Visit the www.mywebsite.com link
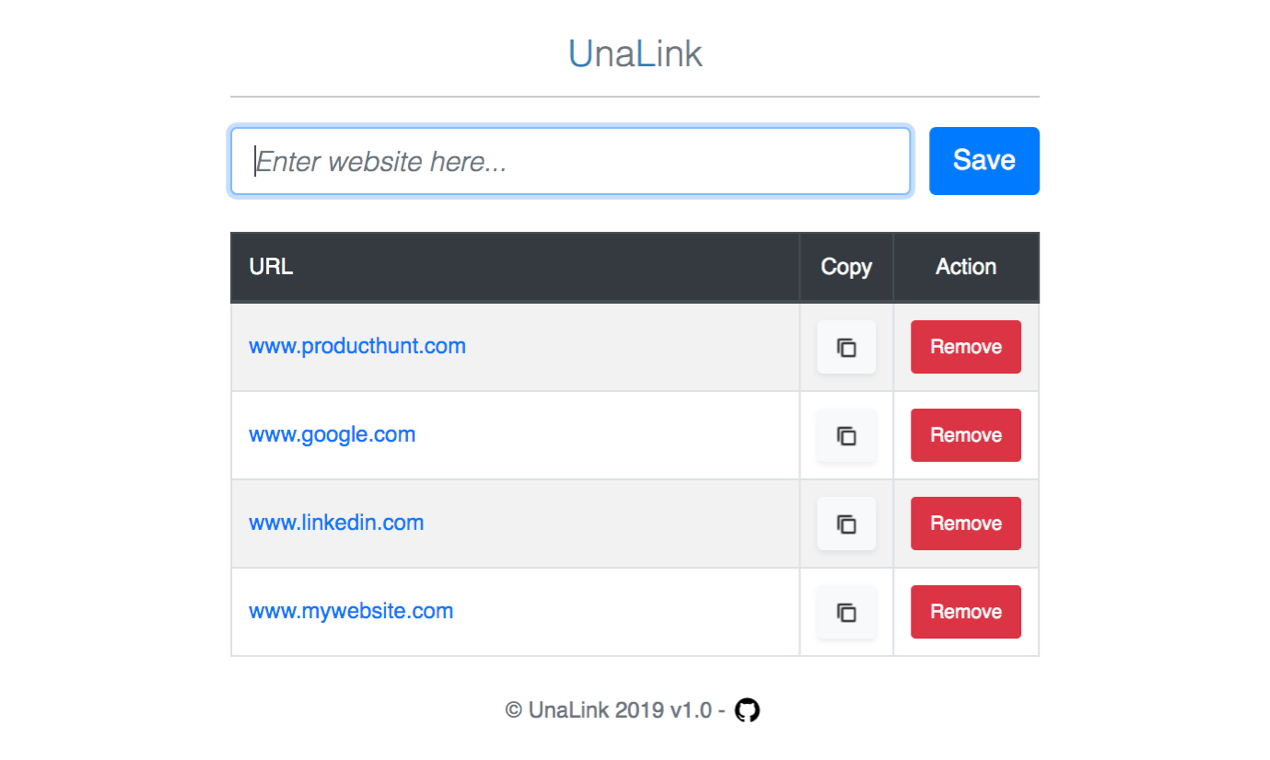The width and height of the screenshot is (1270, 760). coord(350,610)
